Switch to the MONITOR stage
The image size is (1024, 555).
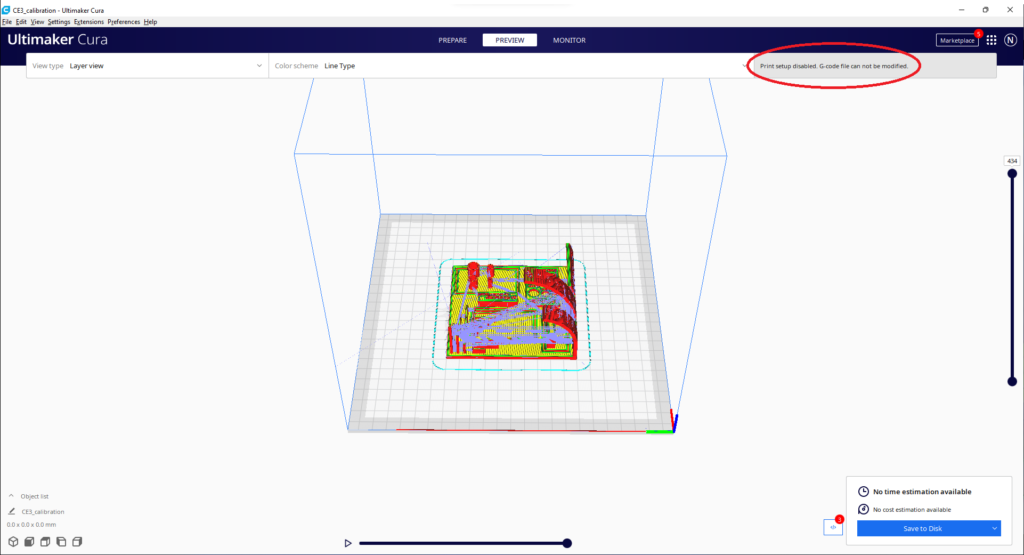569,40
